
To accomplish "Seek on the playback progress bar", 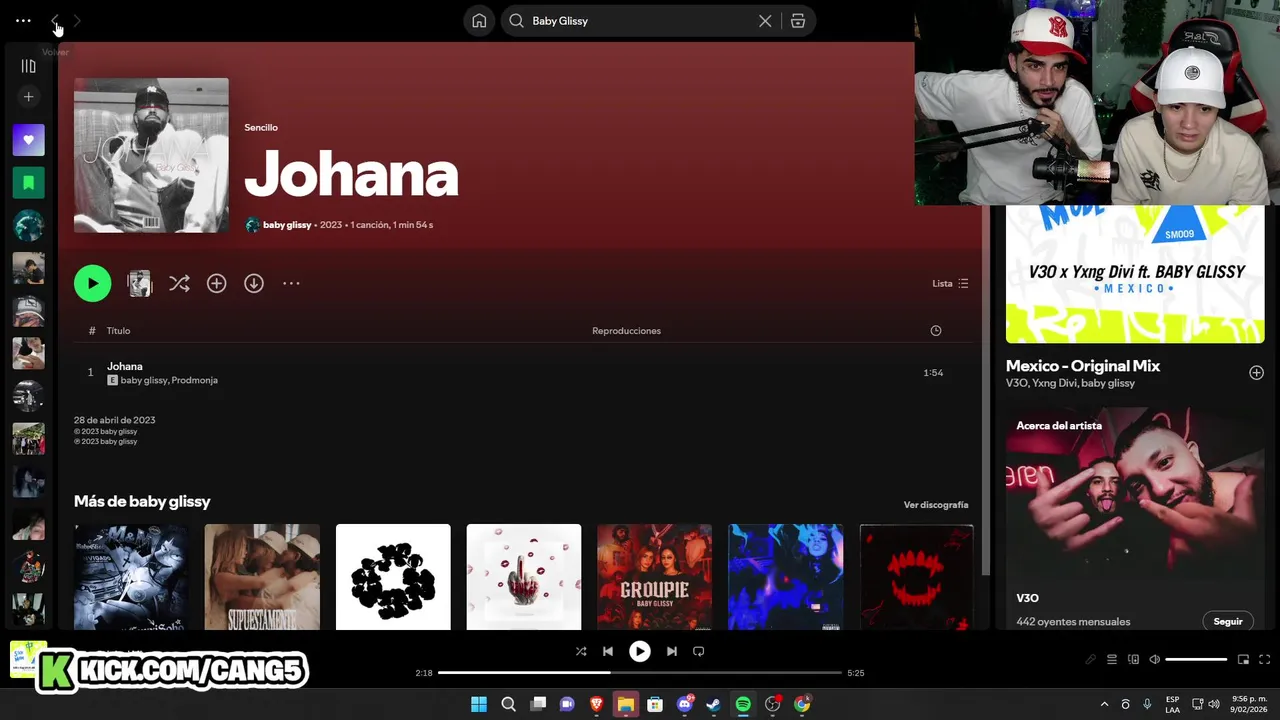I will [640, 673].
